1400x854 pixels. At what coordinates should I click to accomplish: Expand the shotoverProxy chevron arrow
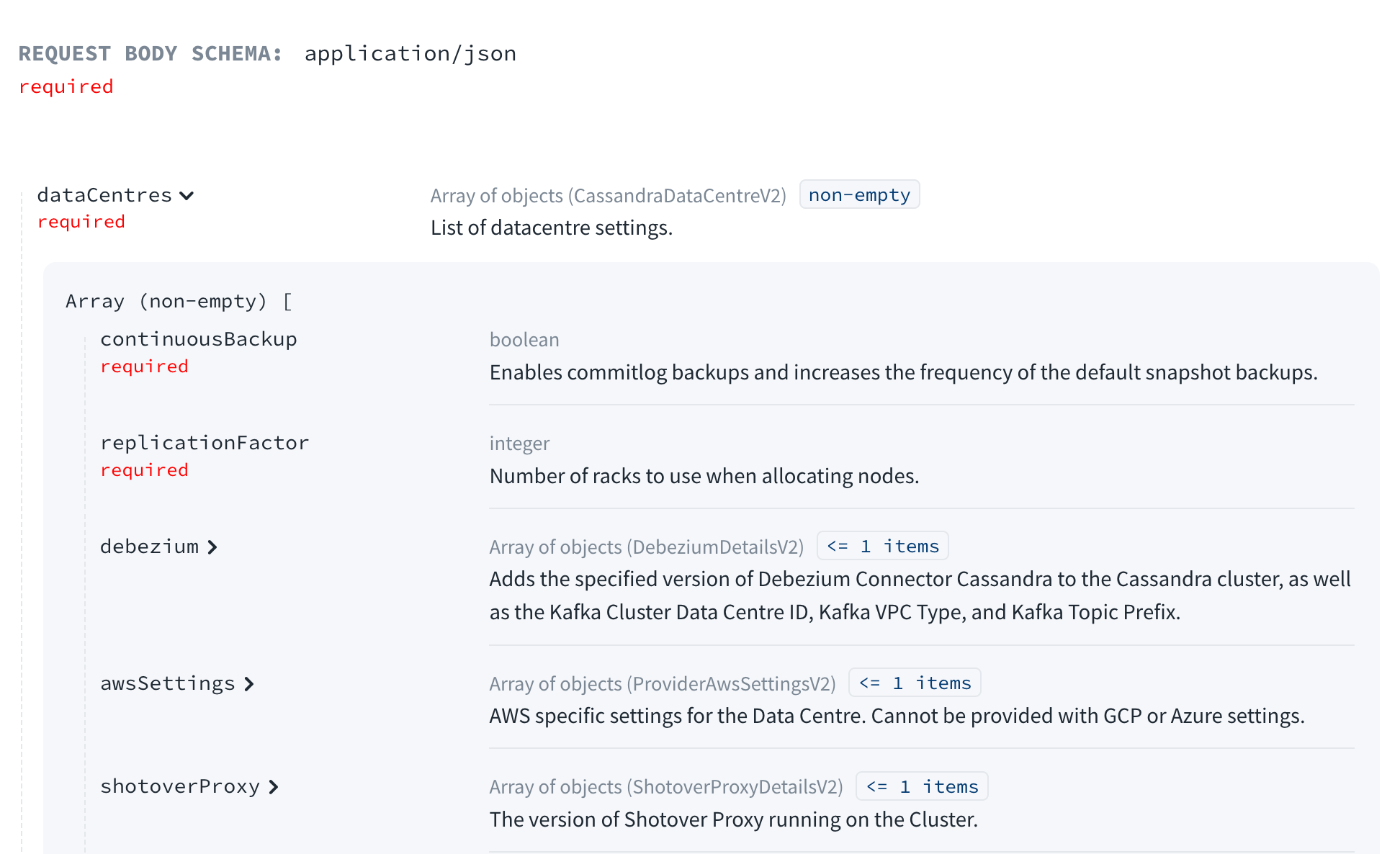pos(274,787)
